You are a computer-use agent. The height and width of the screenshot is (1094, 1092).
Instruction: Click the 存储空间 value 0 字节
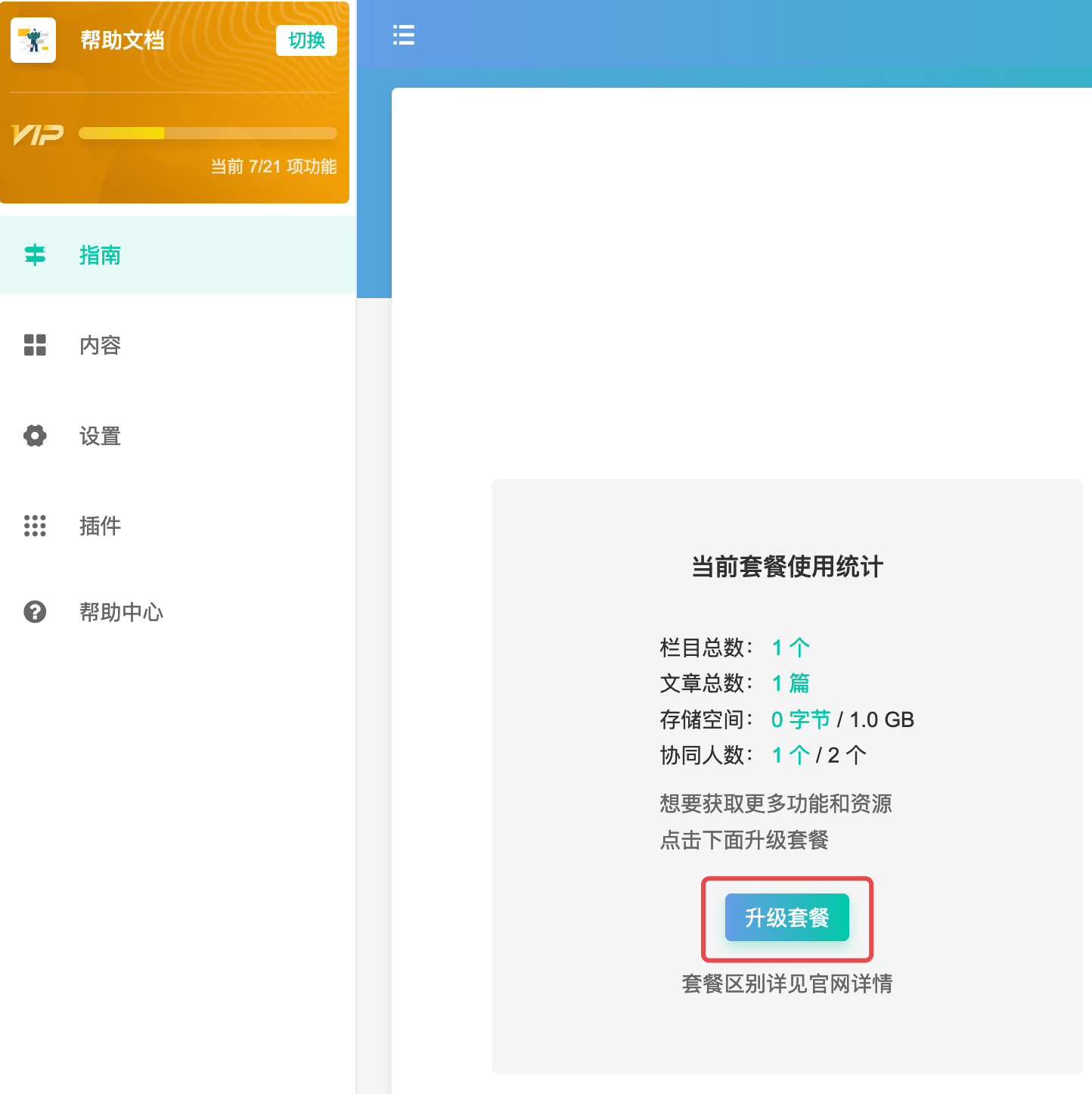click(x=801, y=719)
